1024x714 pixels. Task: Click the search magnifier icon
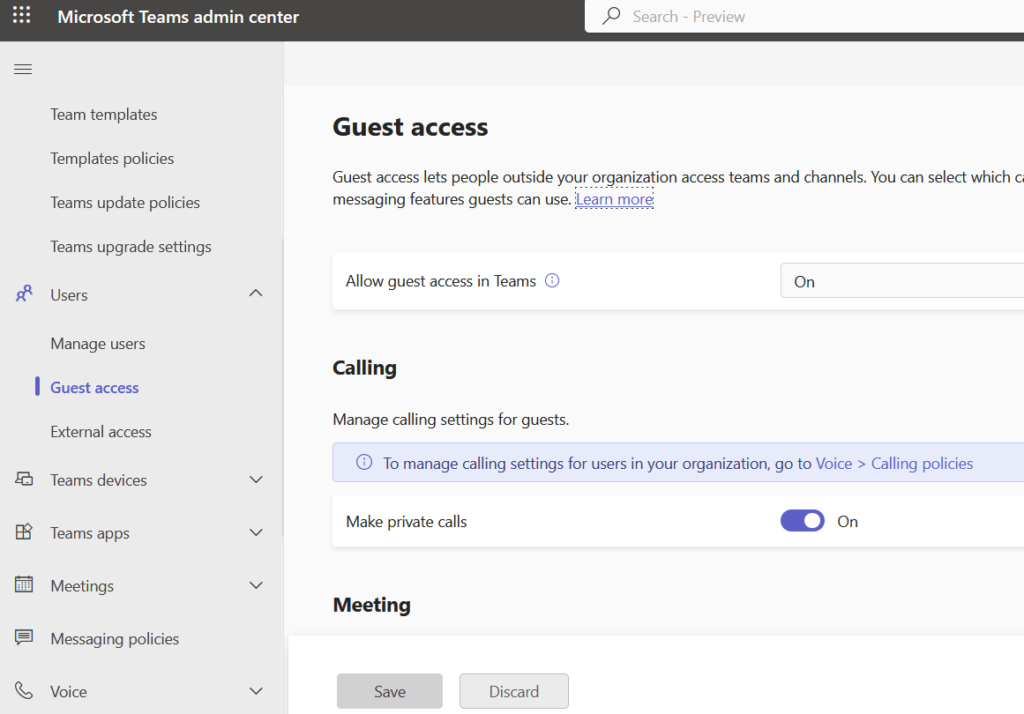click(611, 16)
